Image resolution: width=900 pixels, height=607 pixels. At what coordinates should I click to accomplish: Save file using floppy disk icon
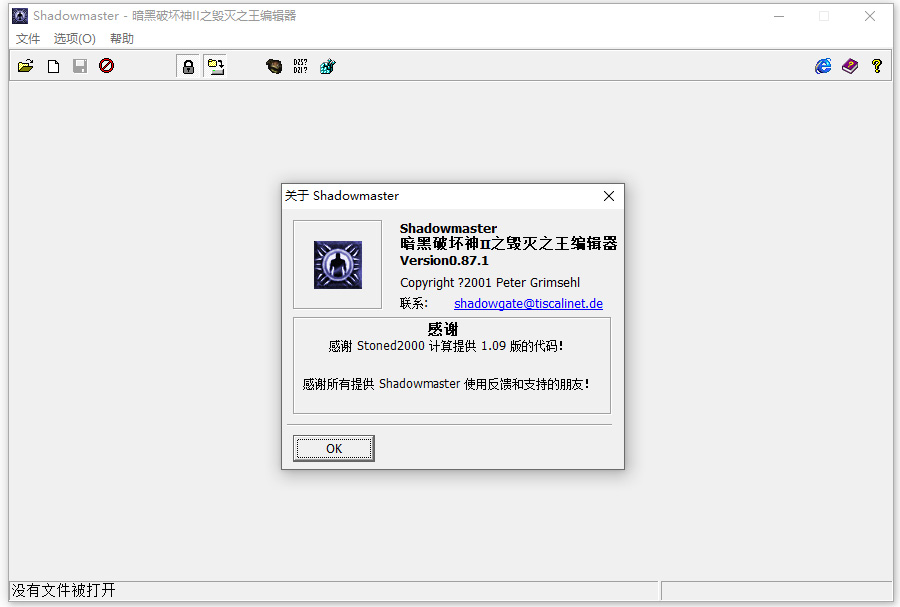pos(80,67)
